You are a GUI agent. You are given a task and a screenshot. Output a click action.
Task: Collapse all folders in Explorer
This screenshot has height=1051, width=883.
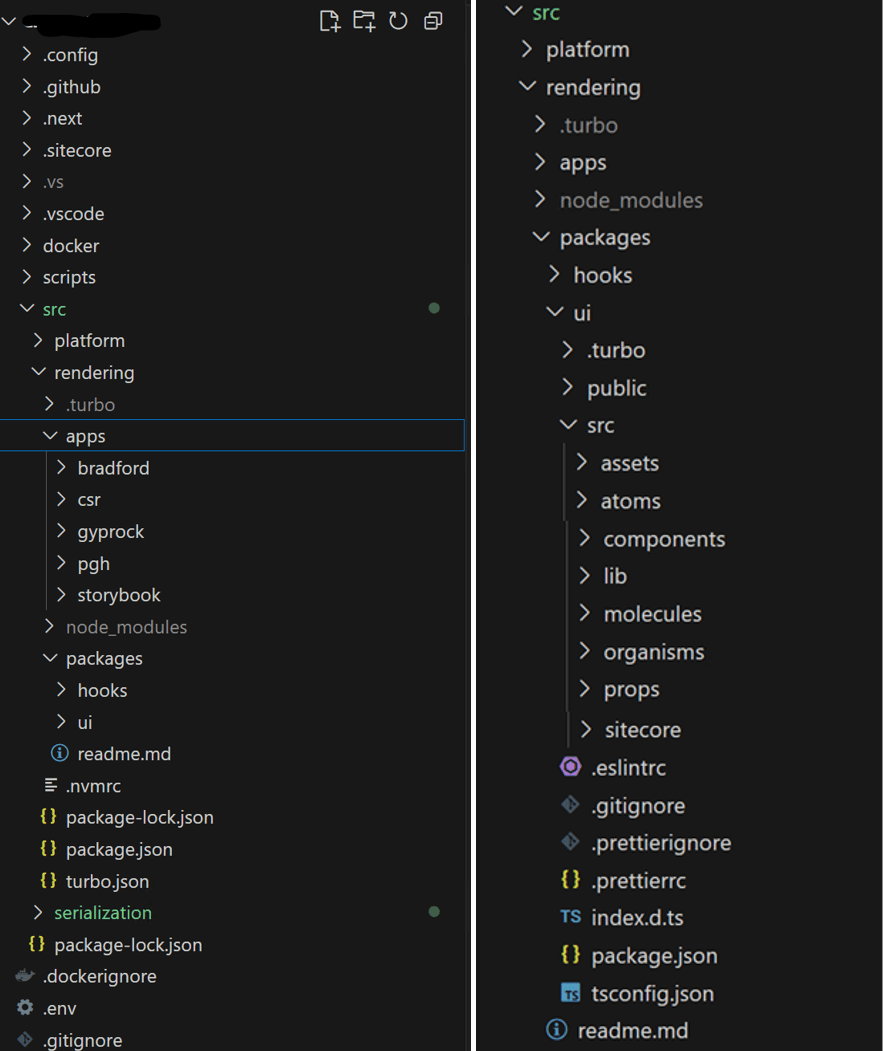pos(432,20)
